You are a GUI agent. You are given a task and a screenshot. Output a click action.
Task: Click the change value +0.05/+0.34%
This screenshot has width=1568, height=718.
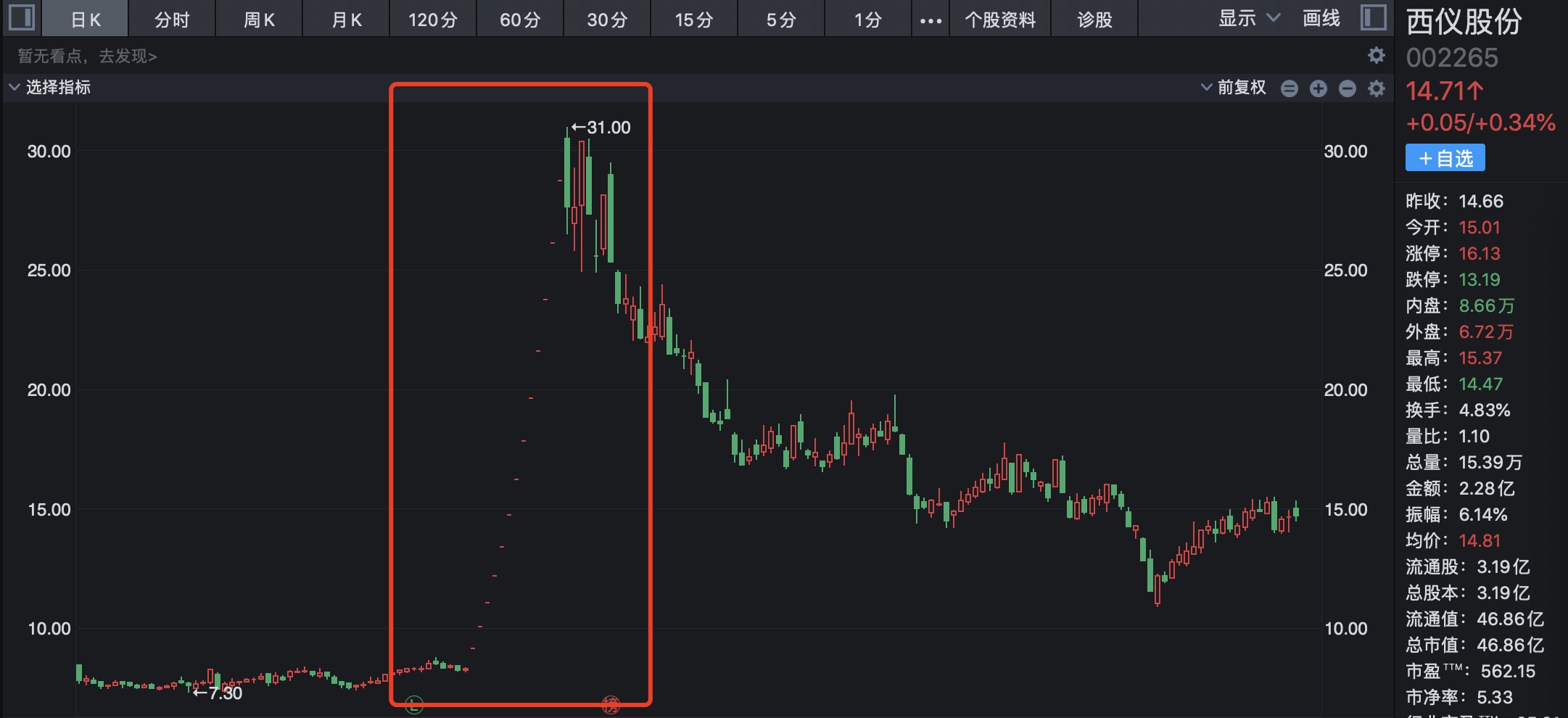click(x=1480, y=123)
